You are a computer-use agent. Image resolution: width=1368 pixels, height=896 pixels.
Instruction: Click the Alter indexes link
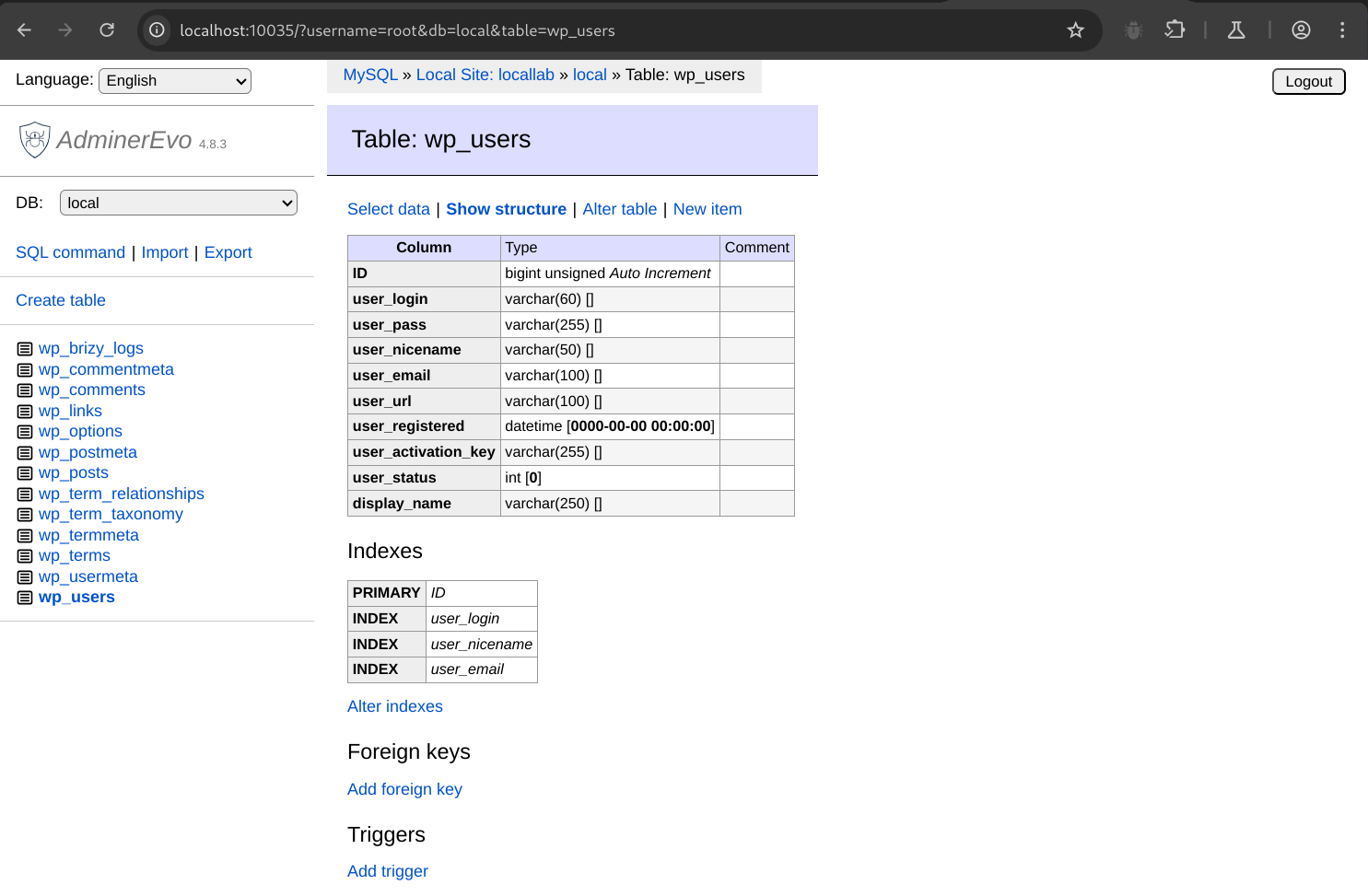tap(394, 706)
